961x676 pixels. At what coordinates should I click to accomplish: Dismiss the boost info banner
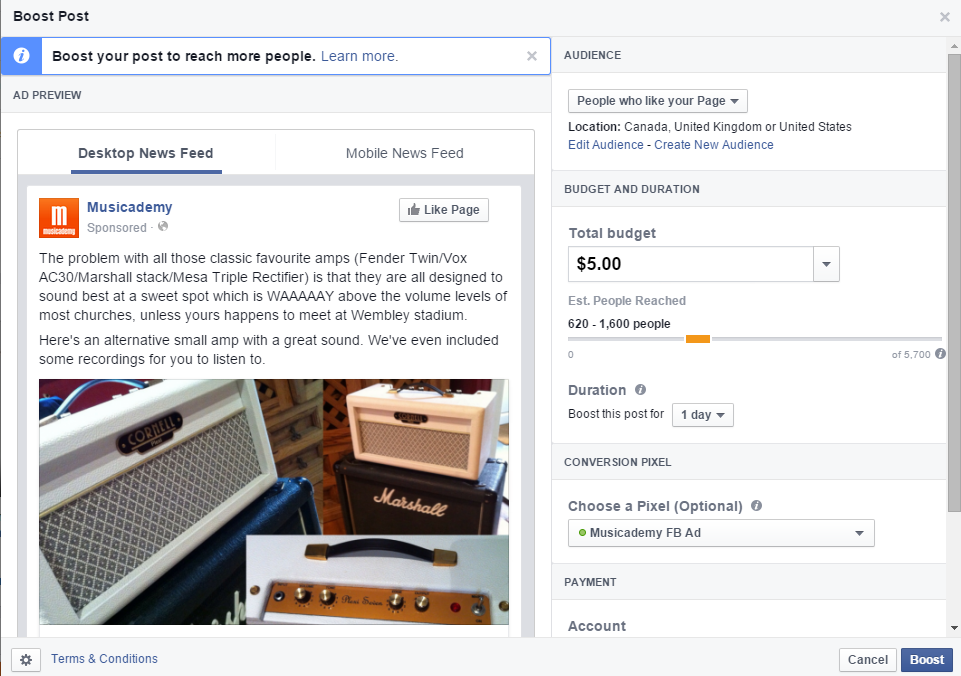point(532,56)
